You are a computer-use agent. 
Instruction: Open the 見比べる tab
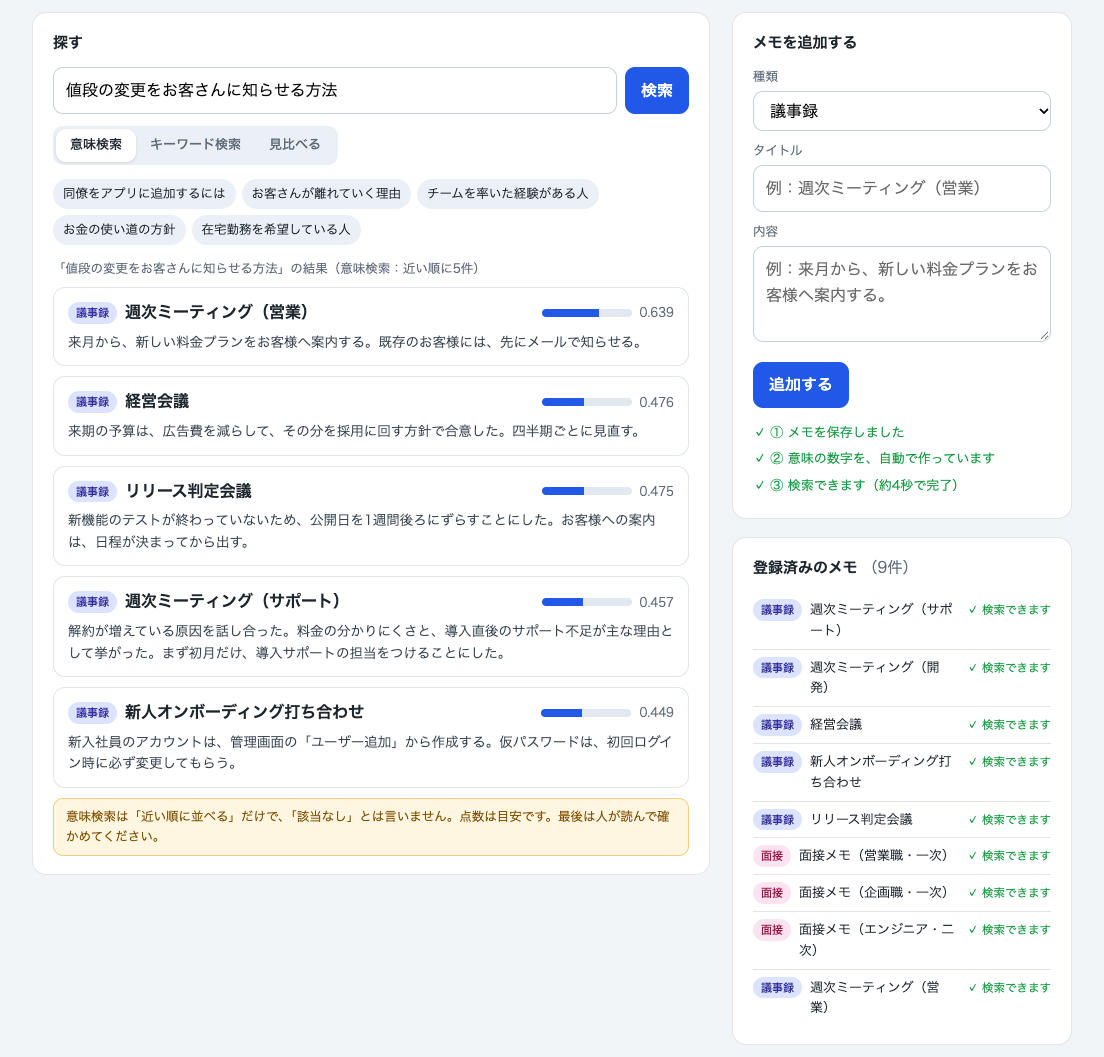pyautogui.click(x=294, y=144)
